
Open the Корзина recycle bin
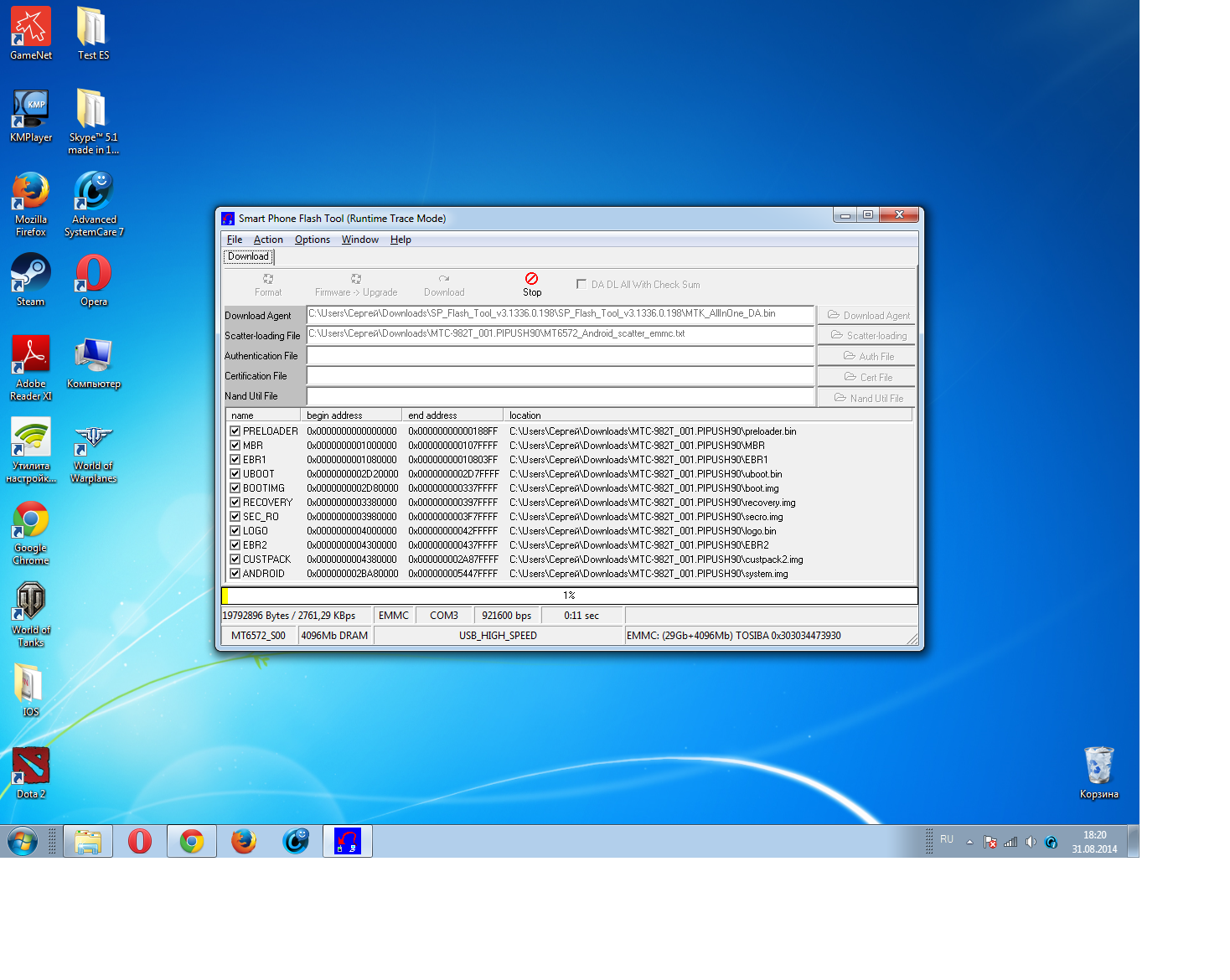1098,771
